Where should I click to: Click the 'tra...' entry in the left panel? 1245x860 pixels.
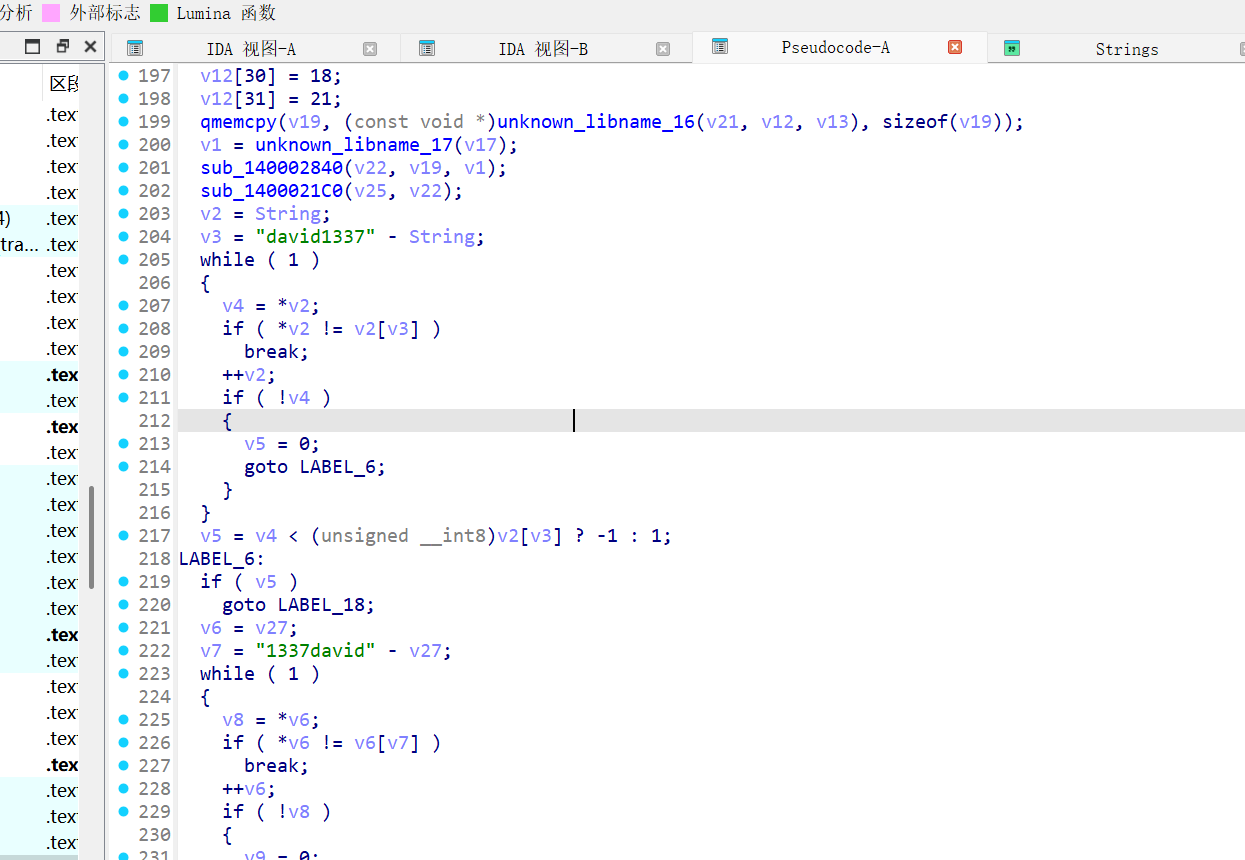point(18,245)
